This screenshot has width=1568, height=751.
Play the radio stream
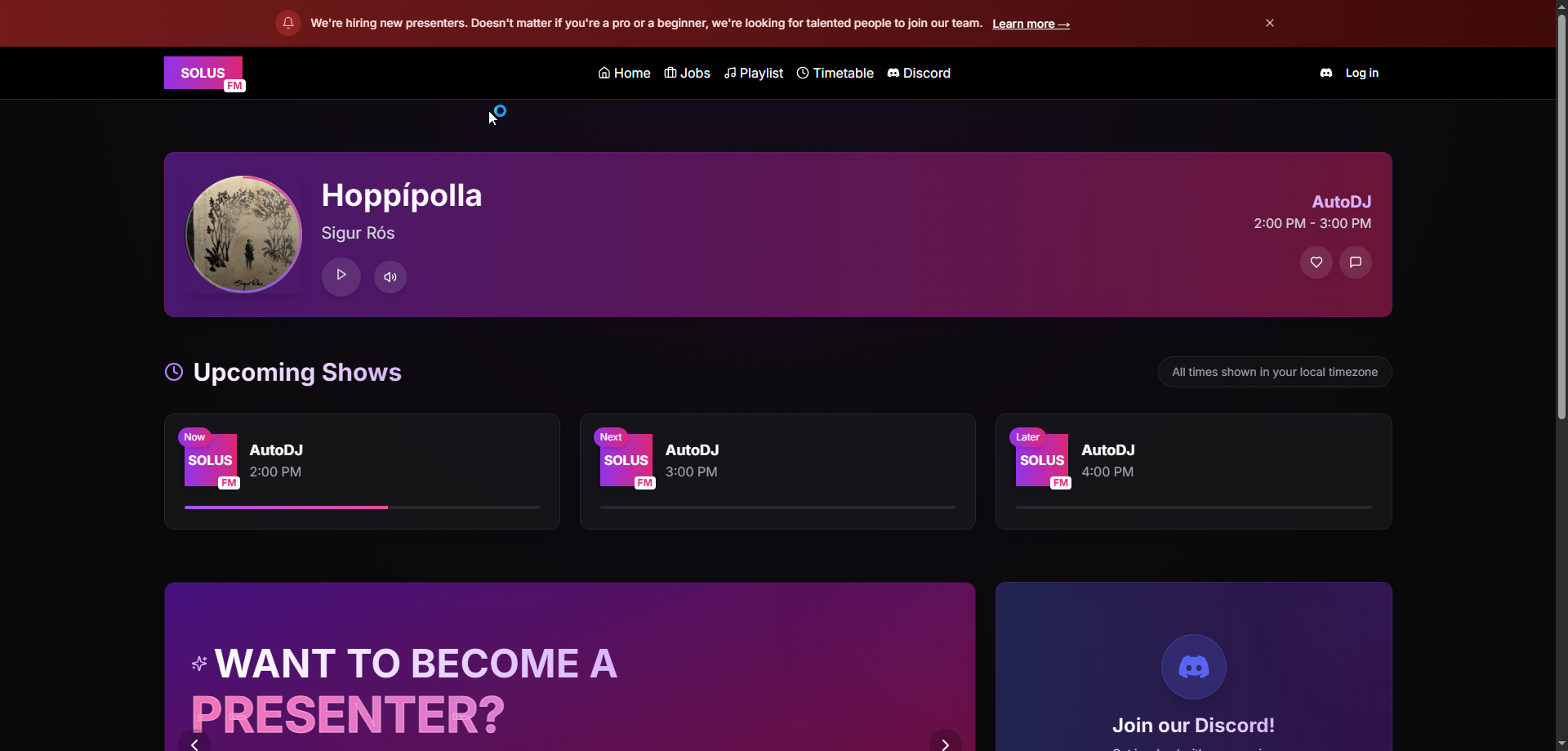(341, 275)
